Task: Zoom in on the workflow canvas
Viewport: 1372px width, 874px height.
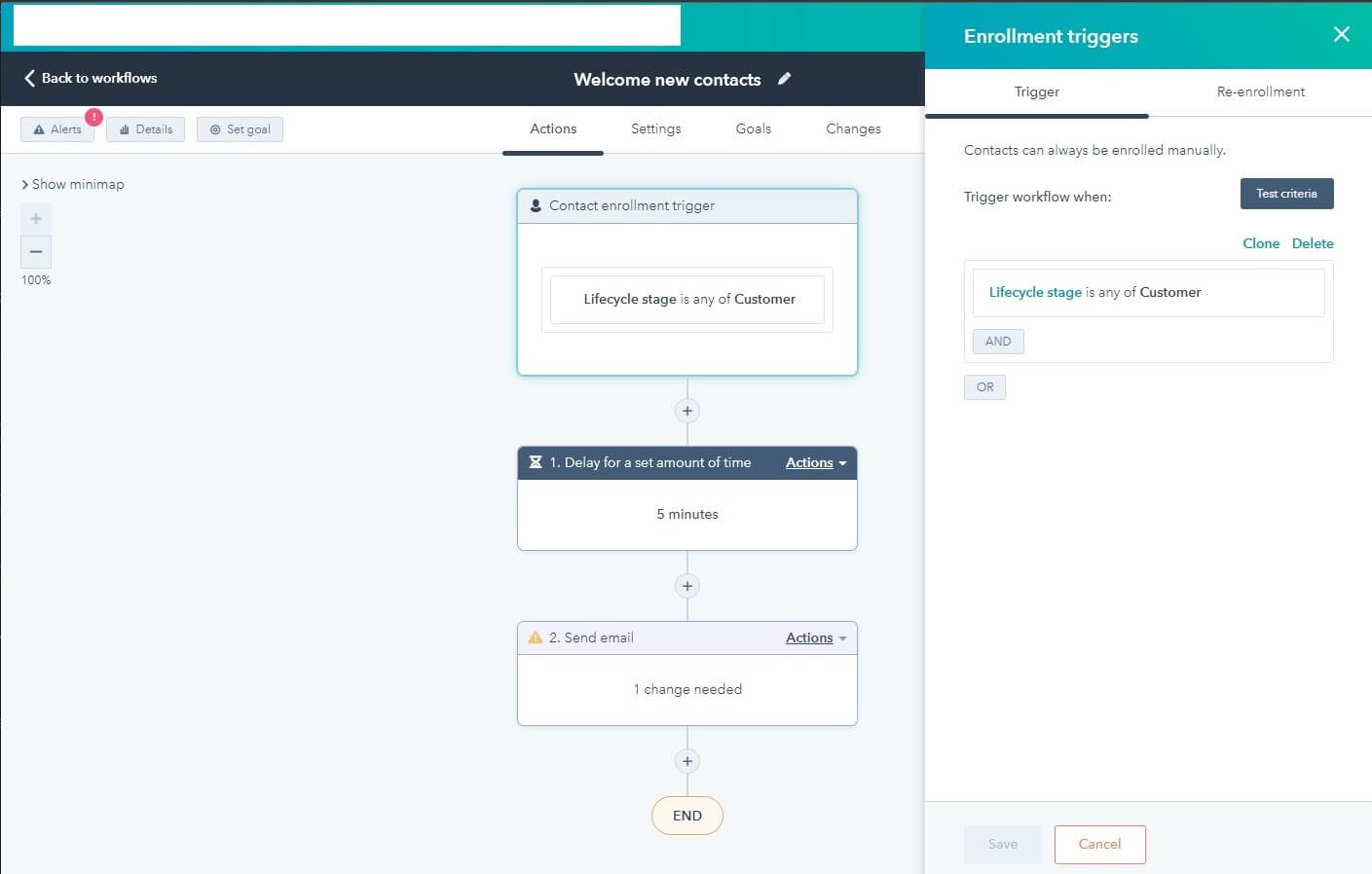Action: (x=35, y=218)
